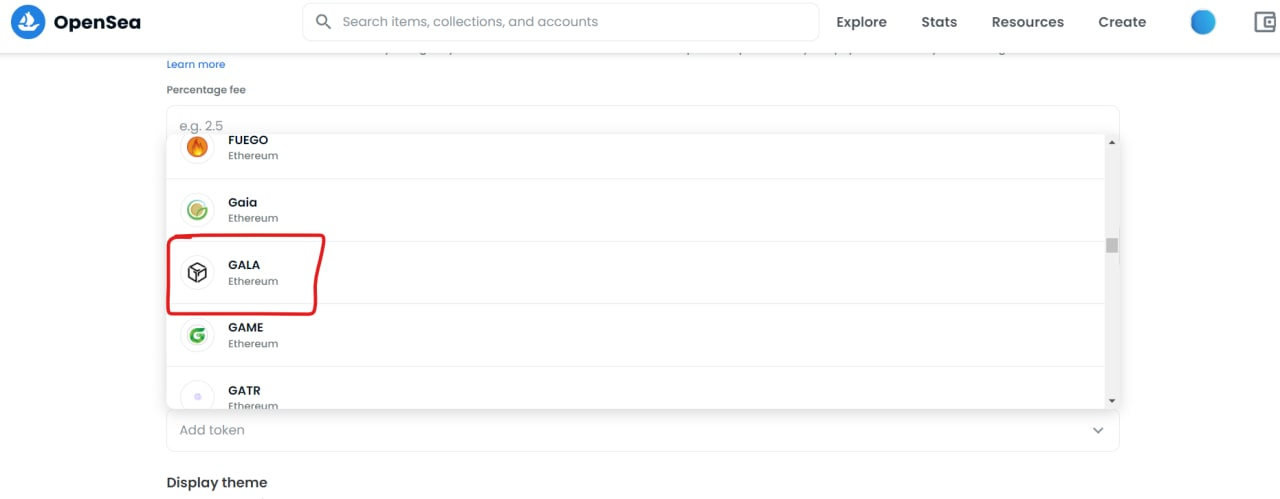The height and width of the screenshot is (499, 1280).
Task: Click the Create link in header
Action: [1122, 22]
